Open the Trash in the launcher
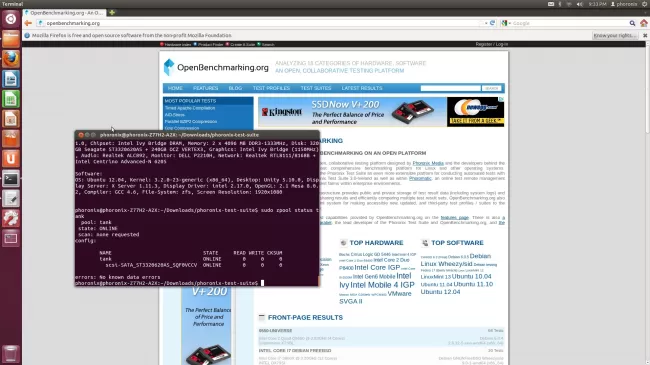Image resolution: width=650 pixels, height=365 pixels. coord(11,354)
